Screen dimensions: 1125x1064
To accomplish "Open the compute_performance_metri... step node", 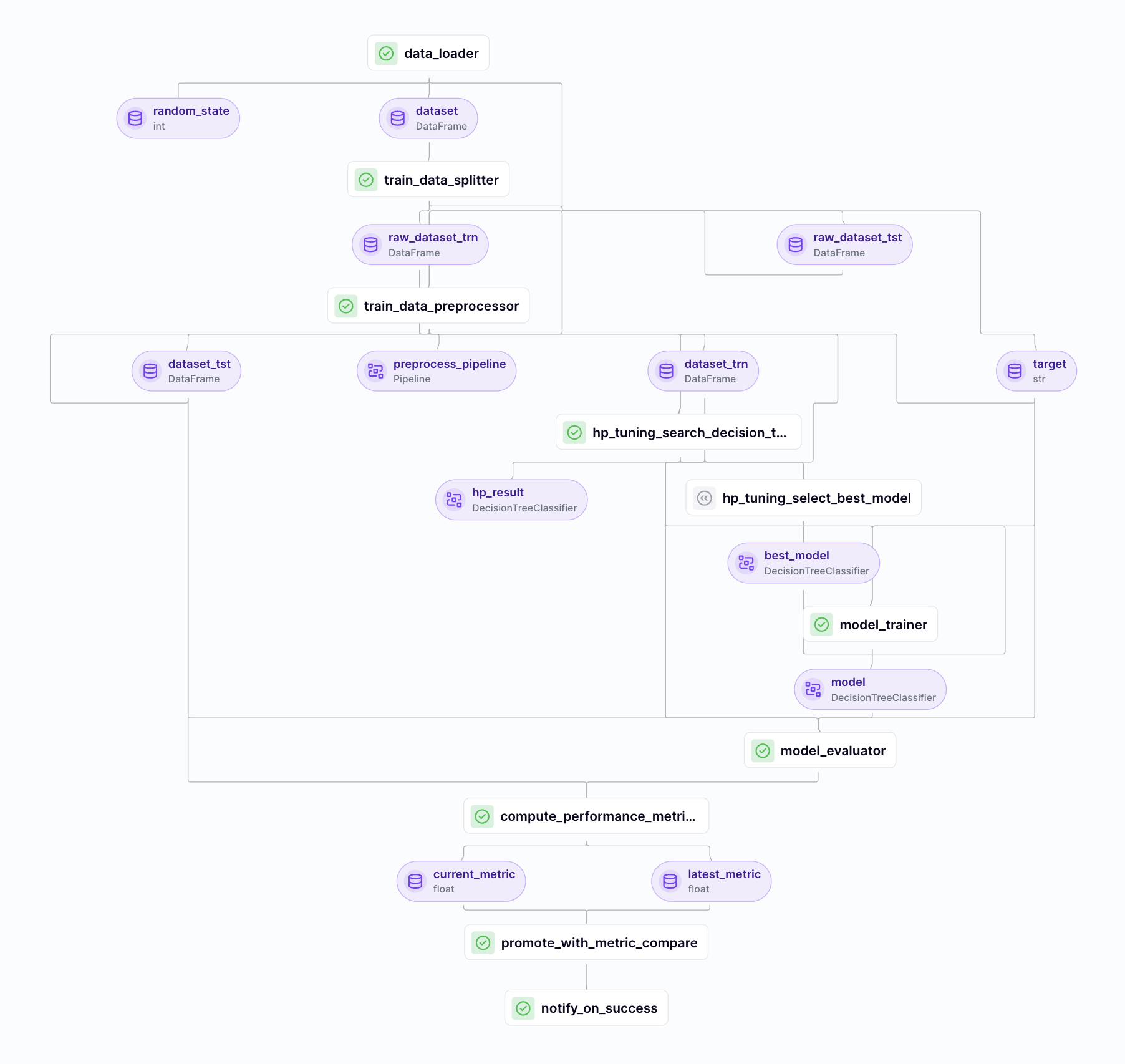I will click(x=586, y=816).
